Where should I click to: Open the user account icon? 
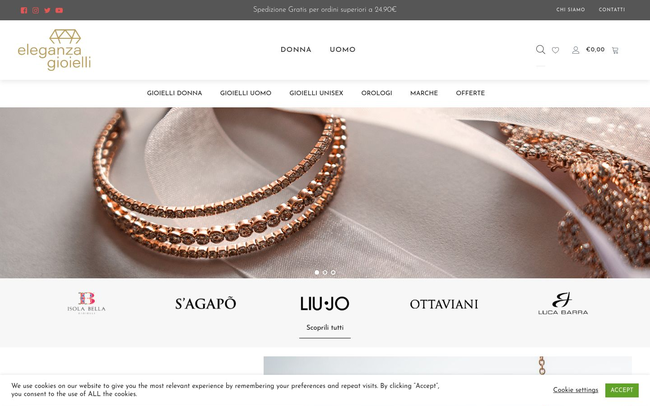point(575,50)
